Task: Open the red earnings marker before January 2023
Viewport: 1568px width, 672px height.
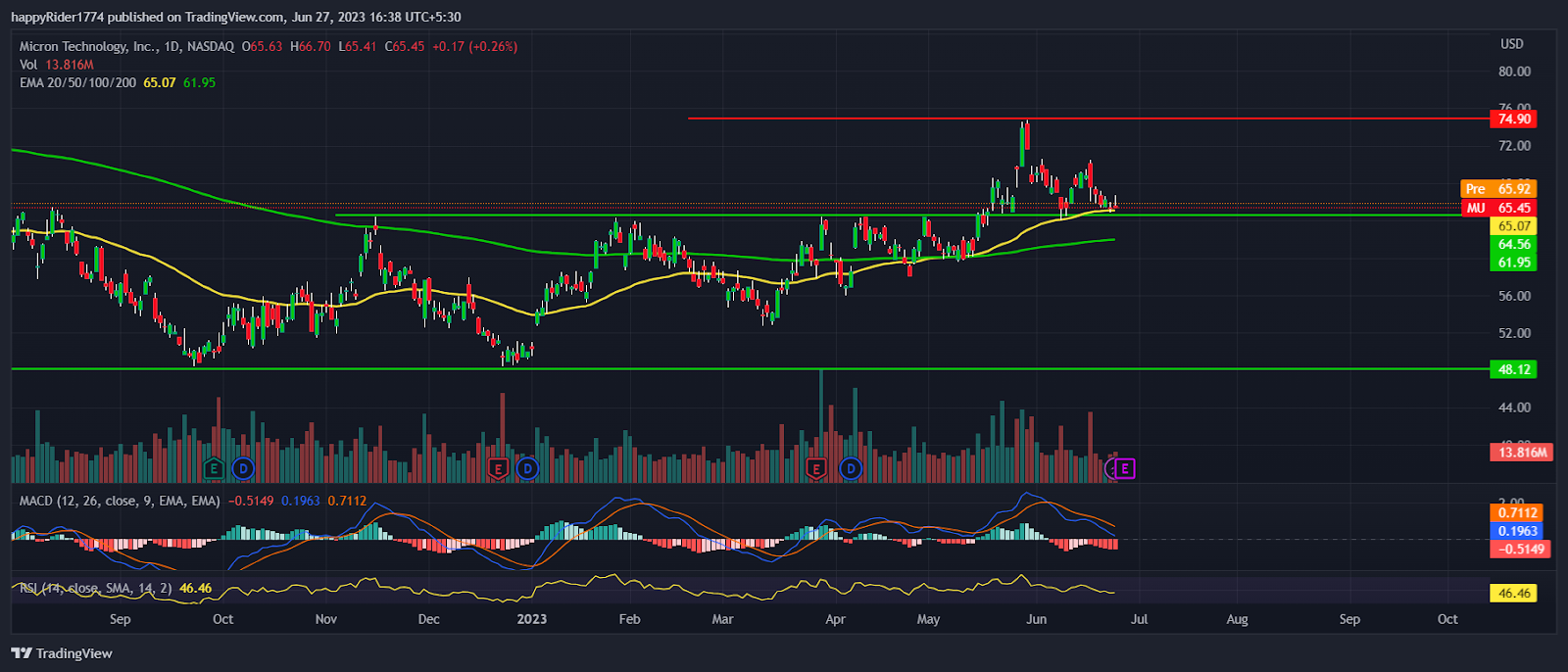Action: (498, 469)
